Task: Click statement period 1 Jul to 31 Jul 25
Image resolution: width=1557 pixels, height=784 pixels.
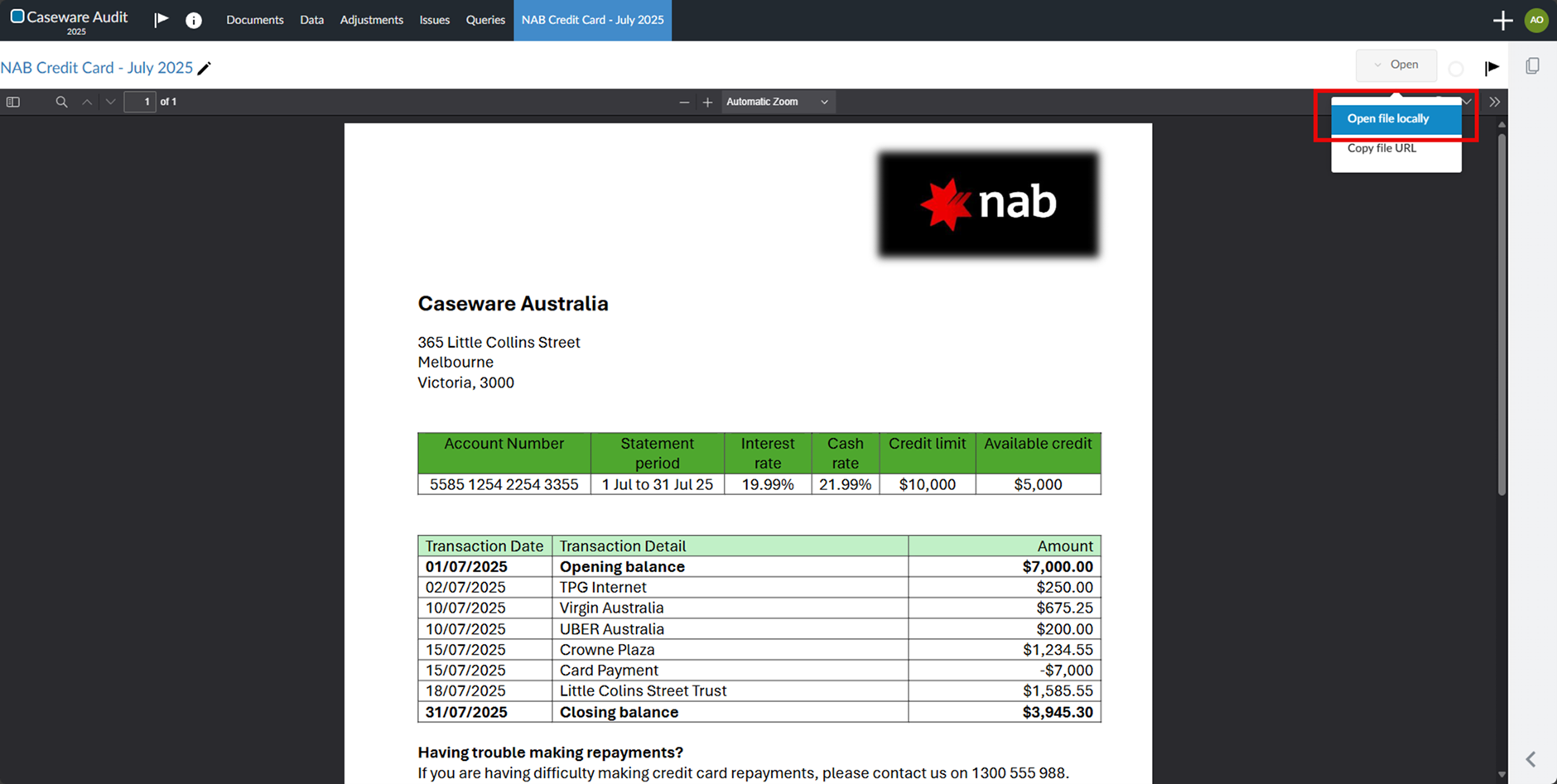Action: click(x=658, y=484)
